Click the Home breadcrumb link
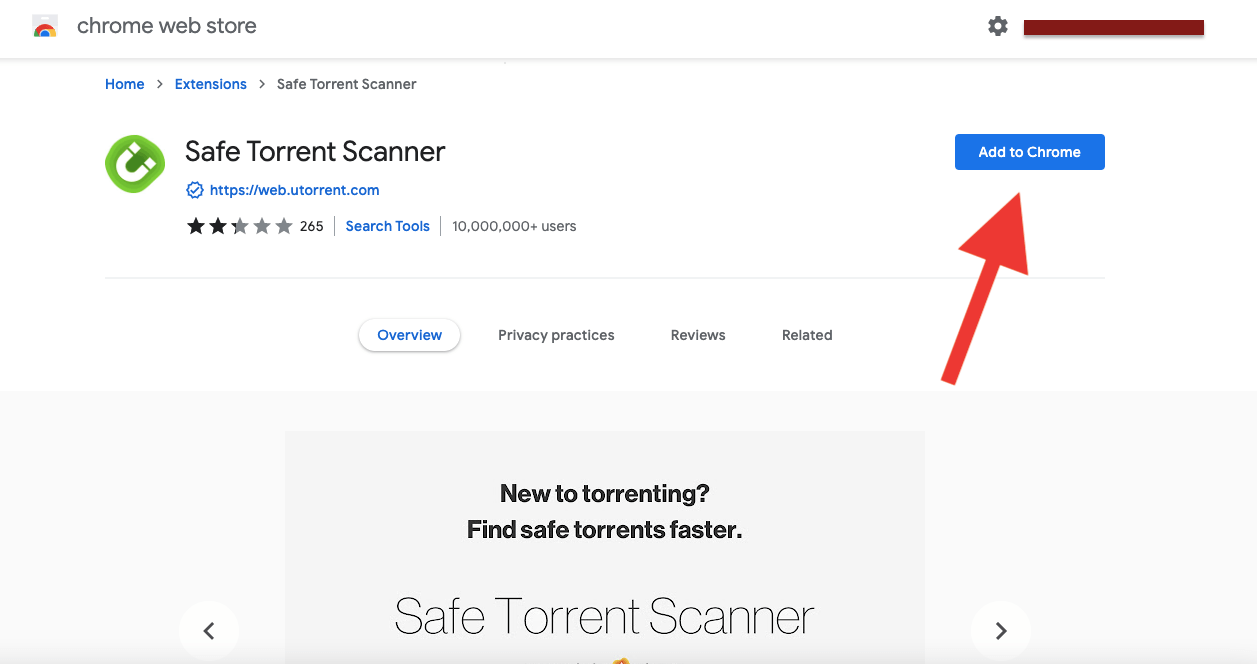The image size is (1257, 664). coord(125,84)
